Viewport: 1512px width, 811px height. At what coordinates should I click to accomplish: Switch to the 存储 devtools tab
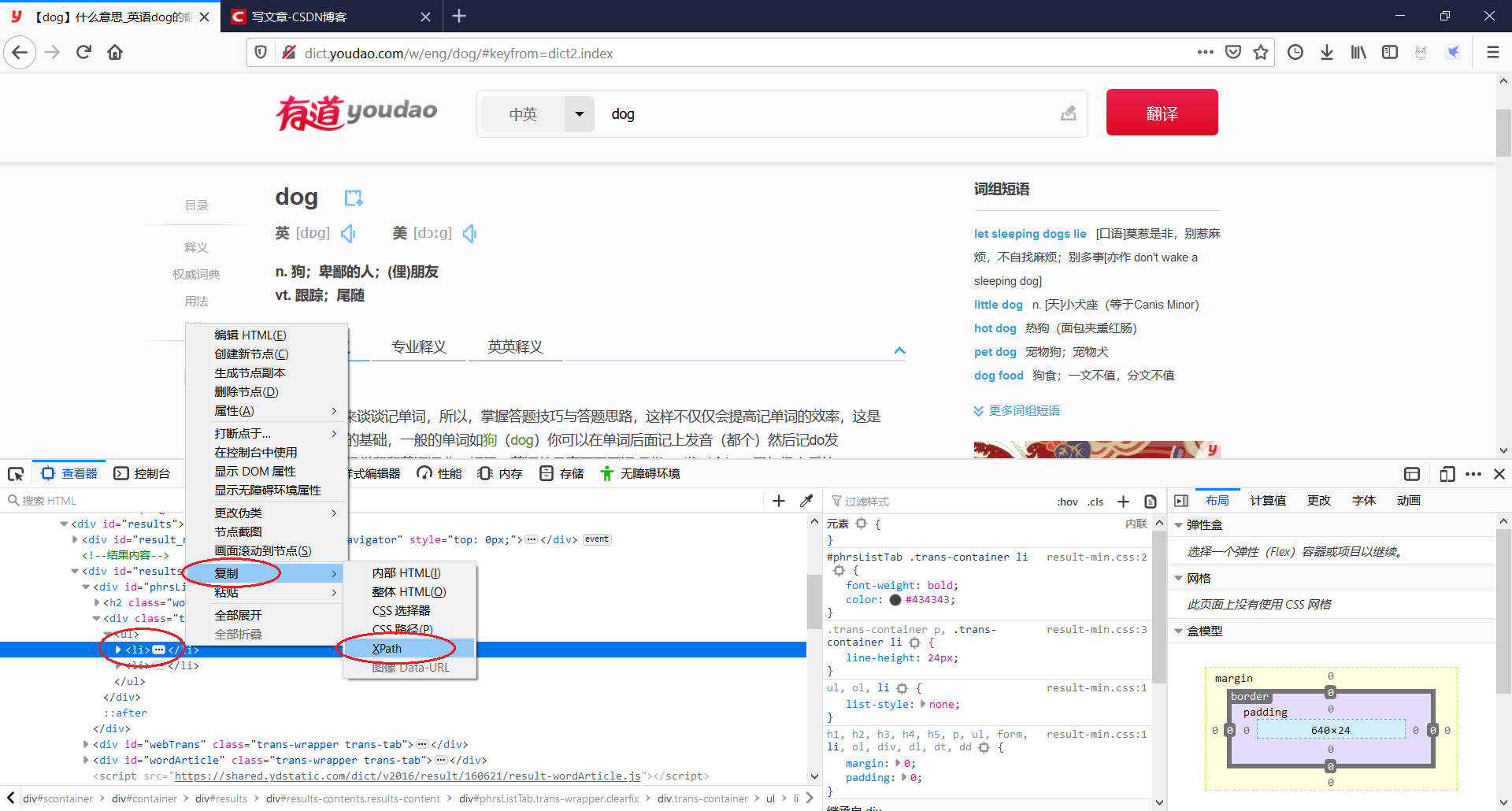click(561, 474)
